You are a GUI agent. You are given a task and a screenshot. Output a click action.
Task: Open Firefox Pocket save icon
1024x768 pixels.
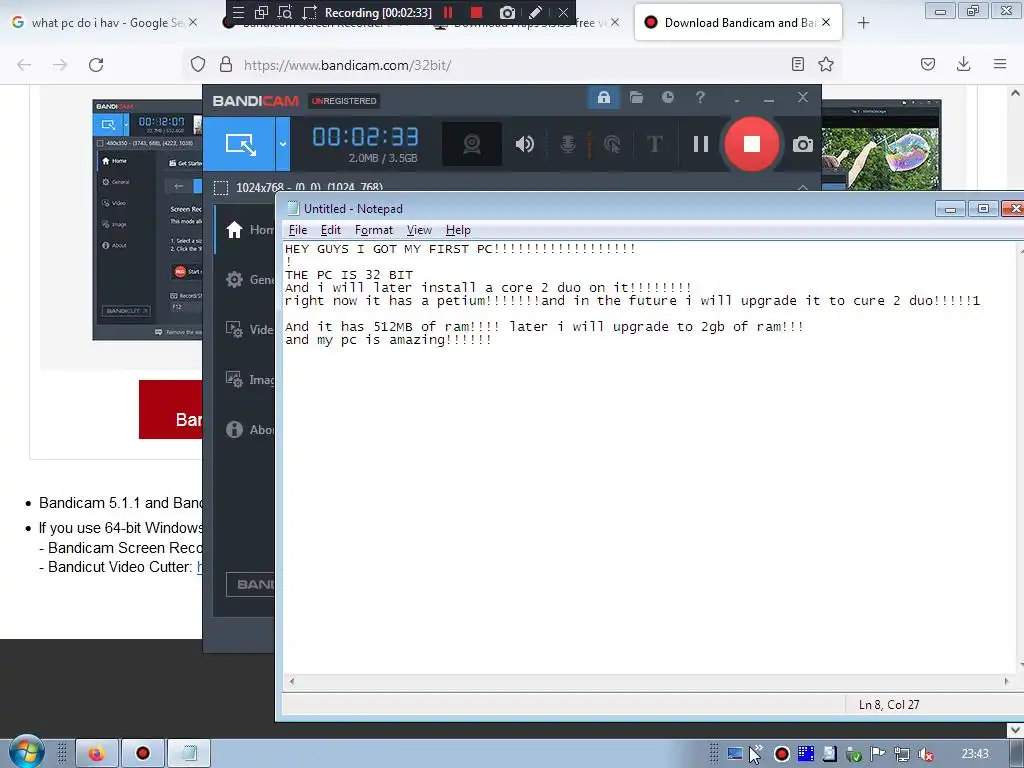[x=928, y=64]
